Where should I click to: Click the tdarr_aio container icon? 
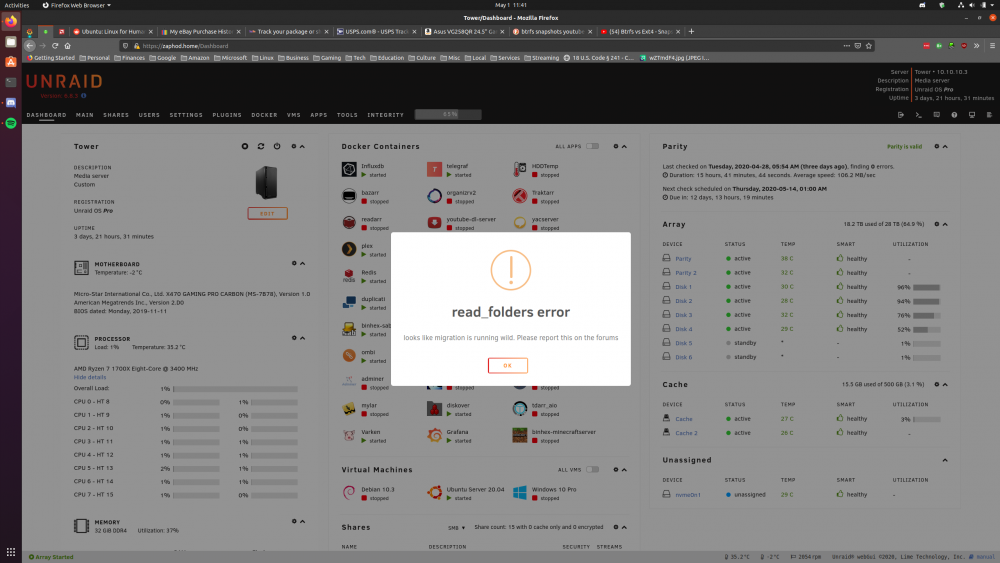point(520,409)
